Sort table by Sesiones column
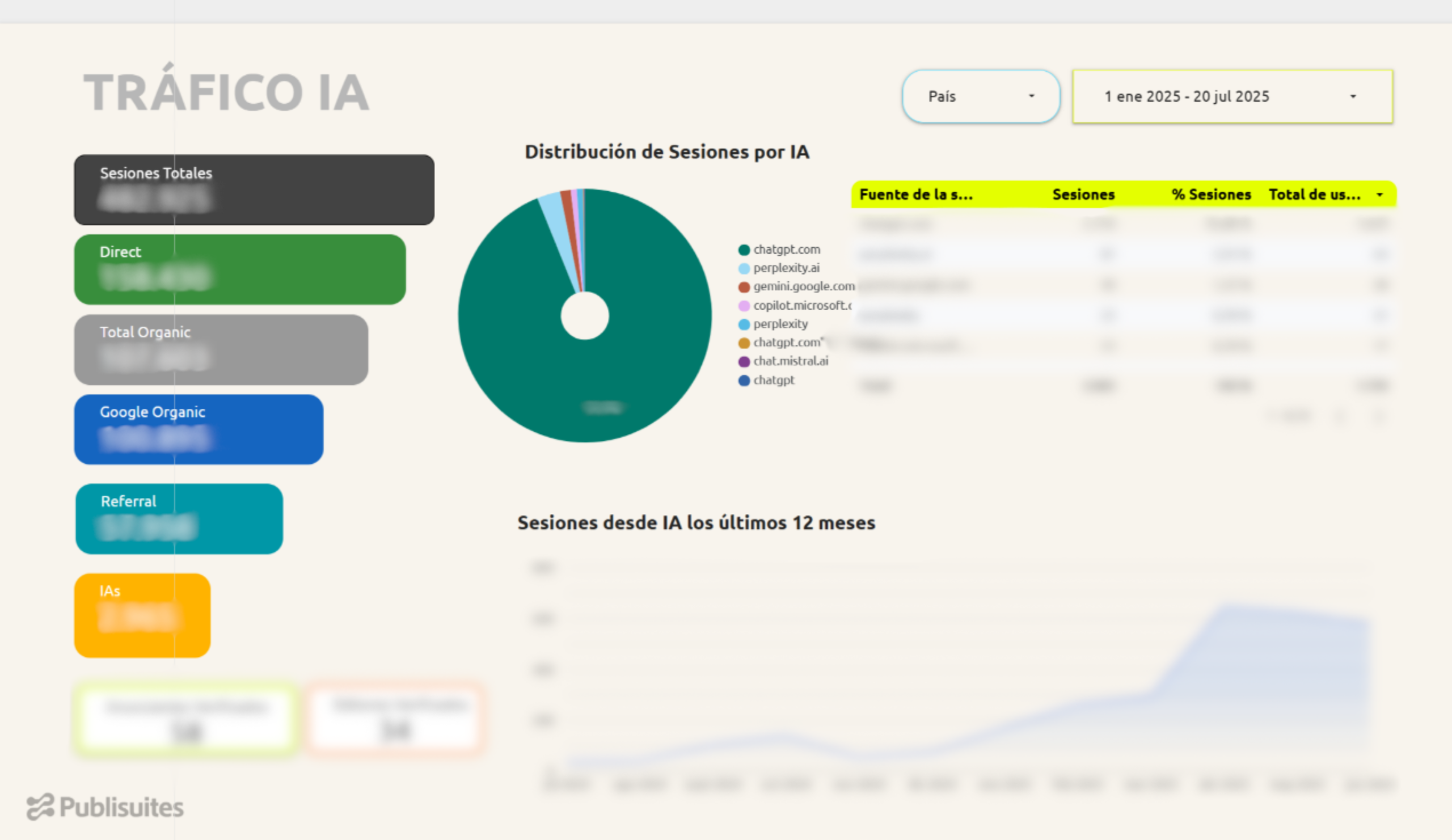 1083,195
